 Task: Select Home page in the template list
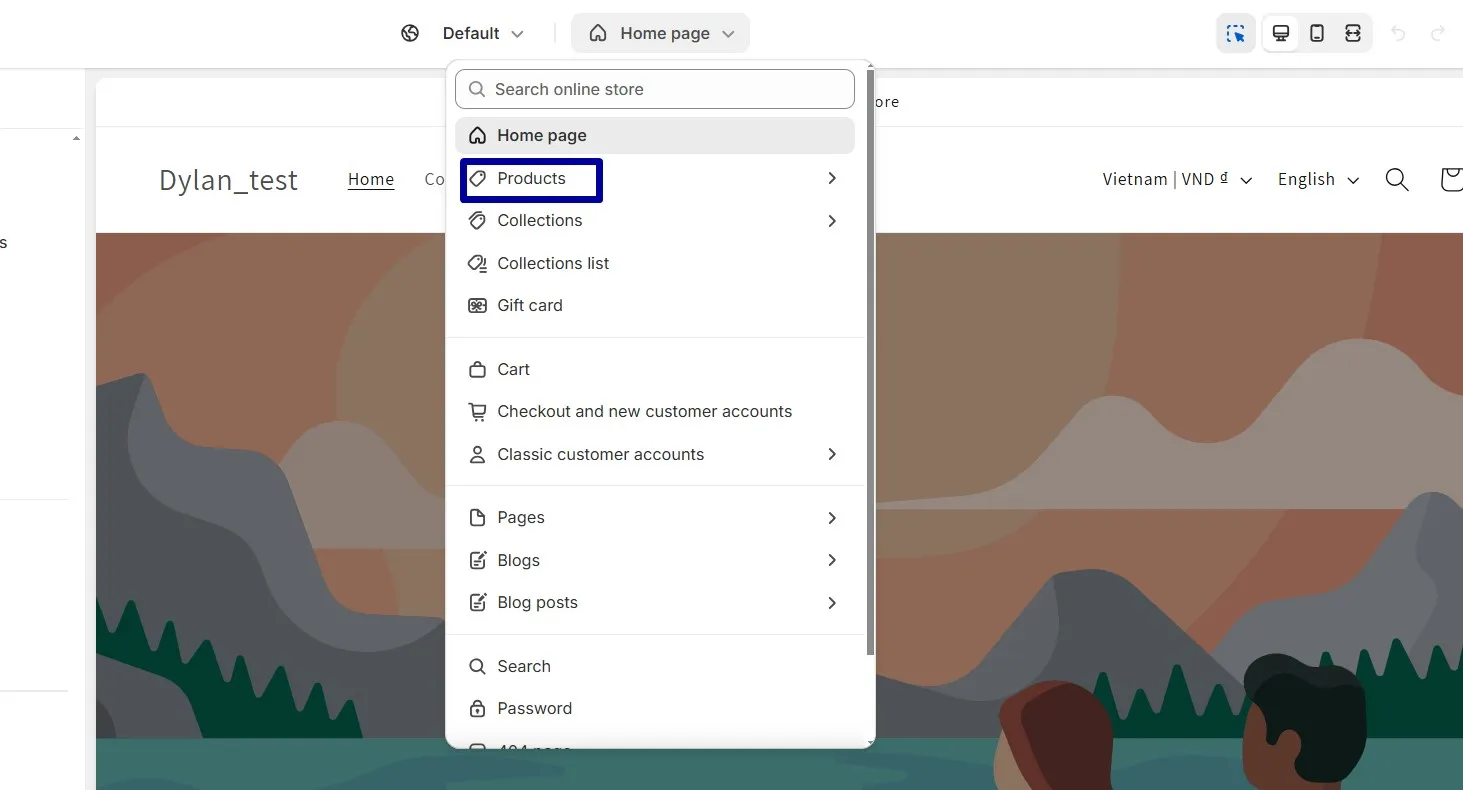coord(655,136)
